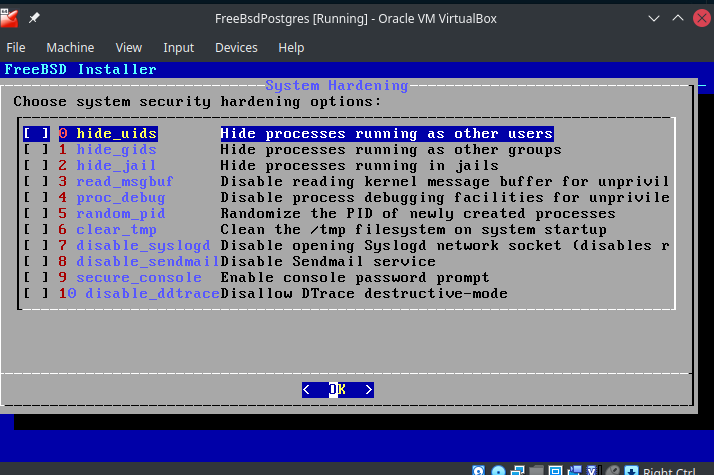Click 'Hide processes running in jails' description
The width and height of the screenshot is (714, 475).
point(359,165)
